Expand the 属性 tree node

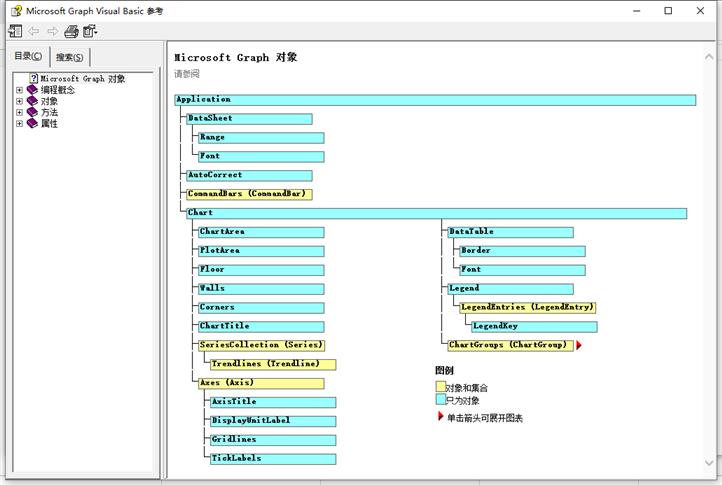pos(19,123)
